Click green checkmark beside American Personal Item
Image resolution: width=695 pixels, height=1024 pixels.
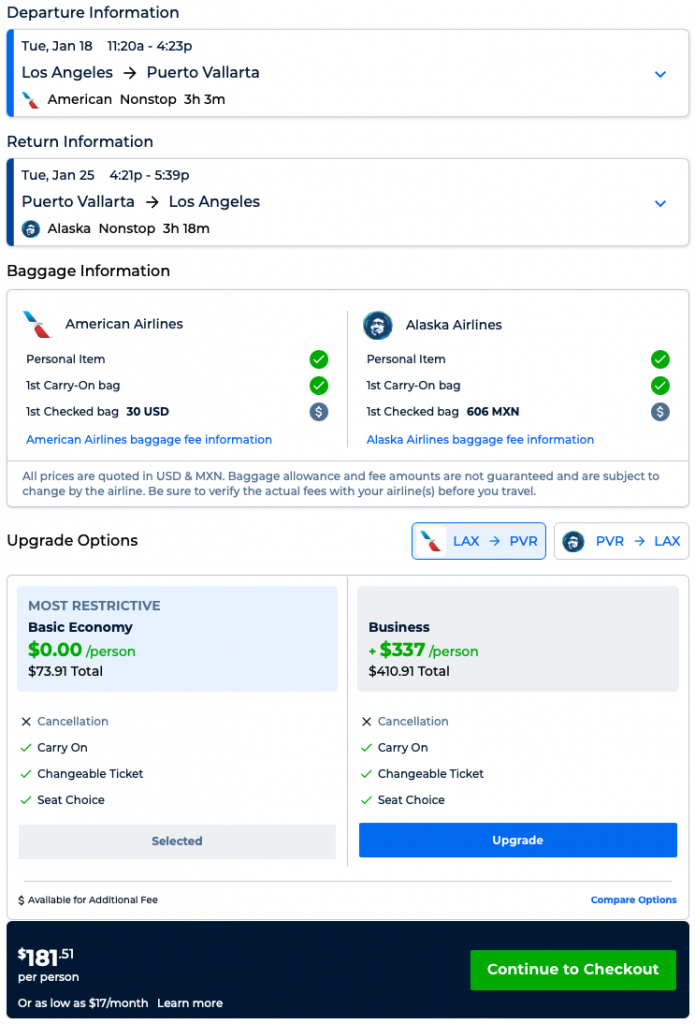[x=319, y=359]
